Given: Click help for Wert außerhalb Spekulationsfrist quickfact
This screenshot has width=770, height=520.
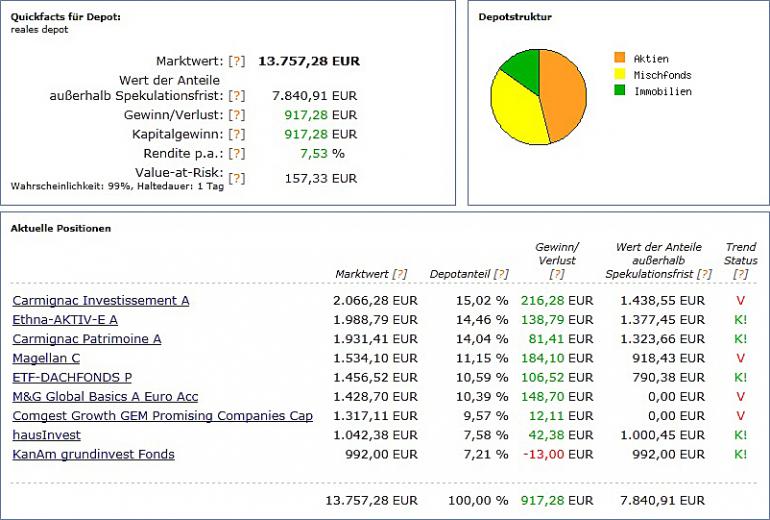Looking at the screenshot, I should tap(236, 96).
